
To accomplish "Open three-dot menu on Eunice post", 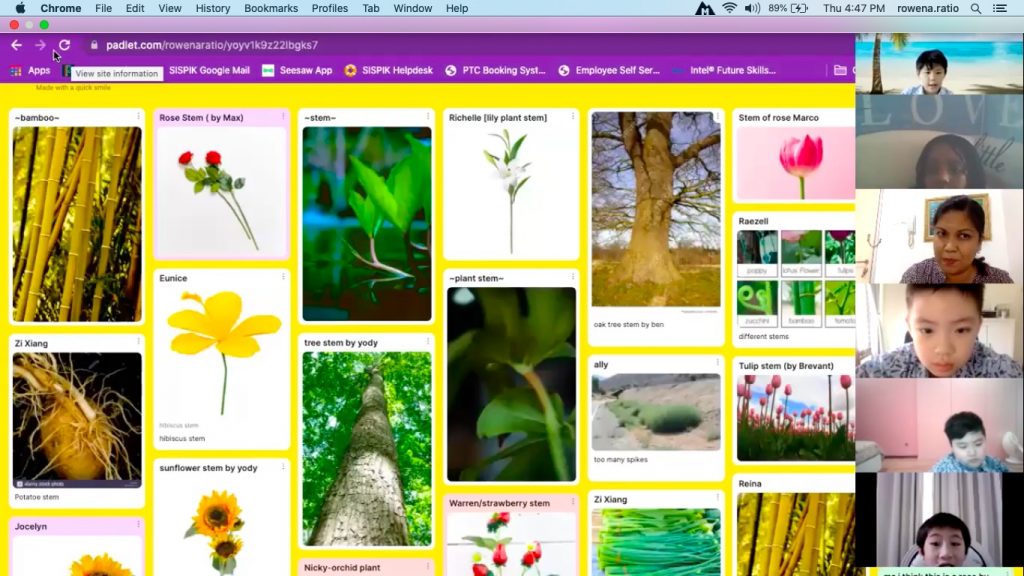I will tap(283, 278).
